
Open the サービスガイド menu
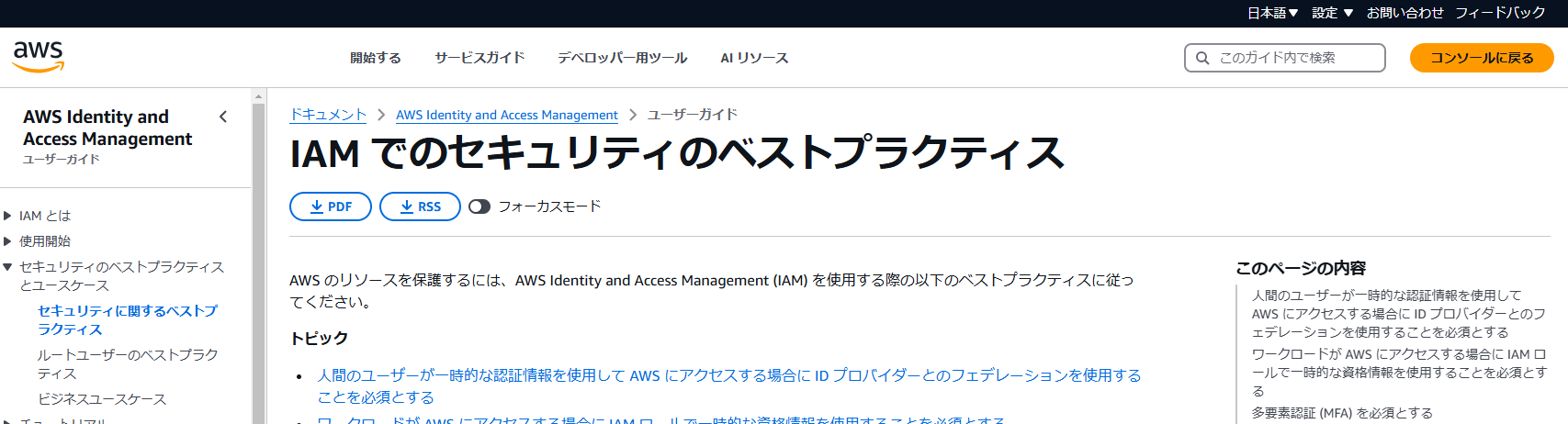click(x=479, y=58)
